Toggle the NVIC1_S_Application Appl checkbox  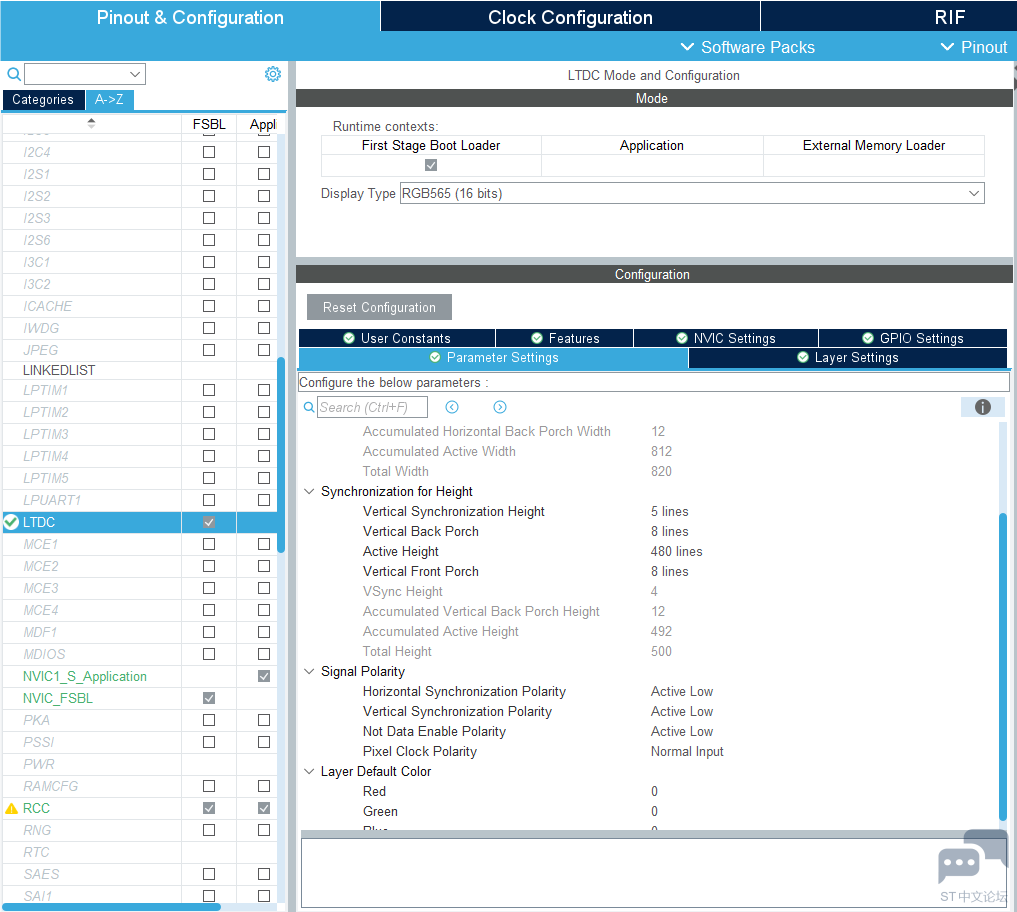263,676
